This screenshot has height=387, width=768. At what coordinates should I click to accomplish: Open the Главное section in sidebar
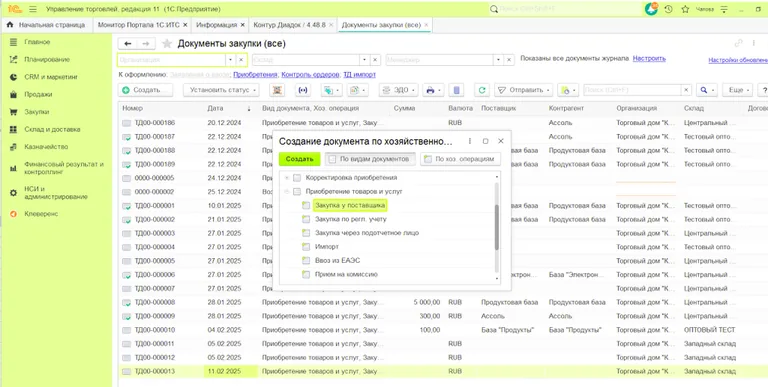point(37,42)
